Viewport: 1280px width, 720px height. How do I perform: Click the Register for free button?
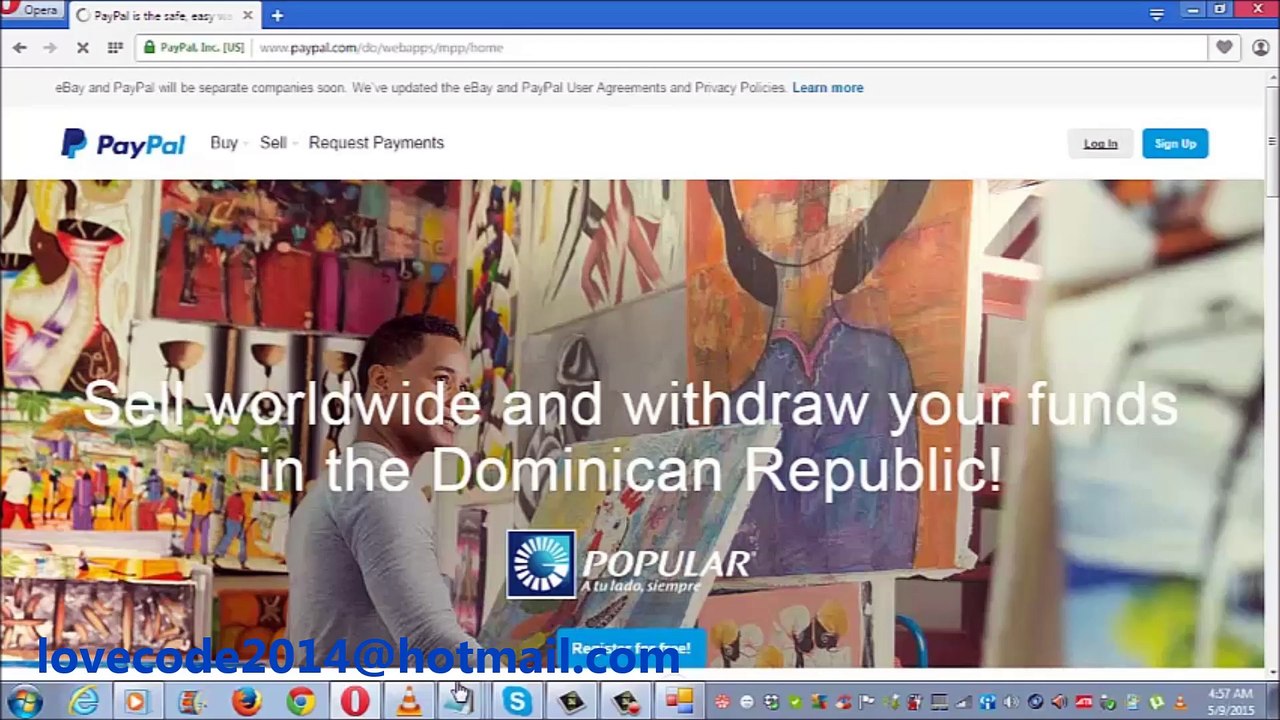pyautogui.click(x=631, y=649)
